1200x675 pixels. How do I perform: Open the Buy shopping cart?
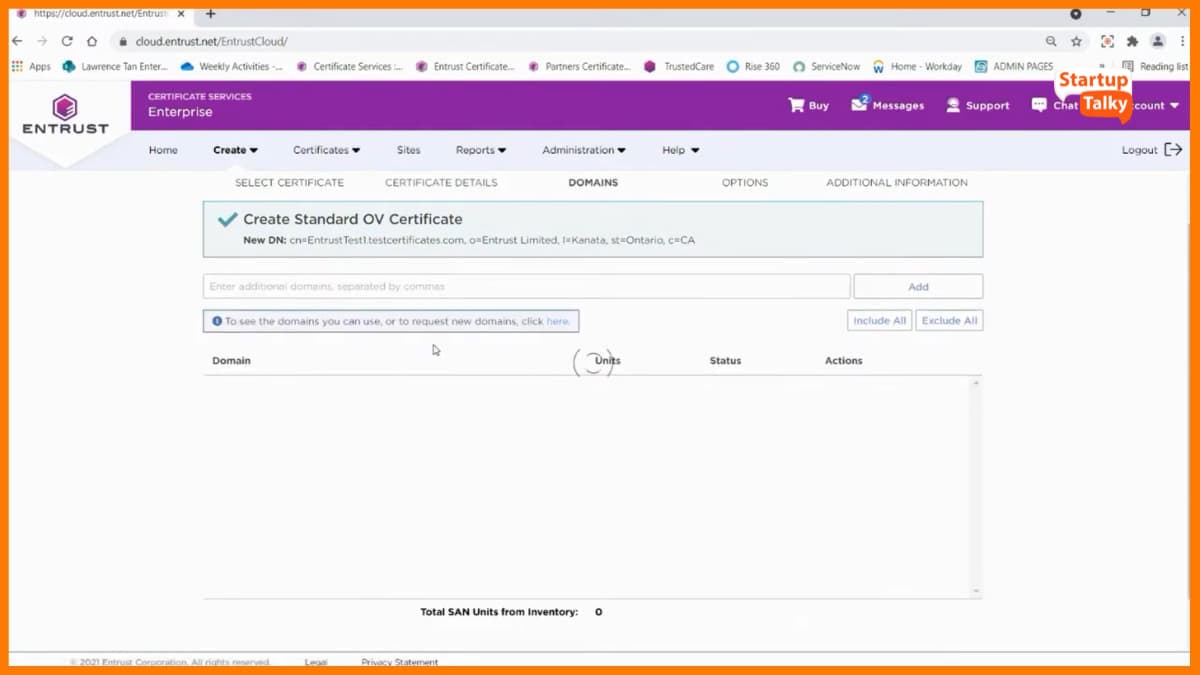click(807, 104)
